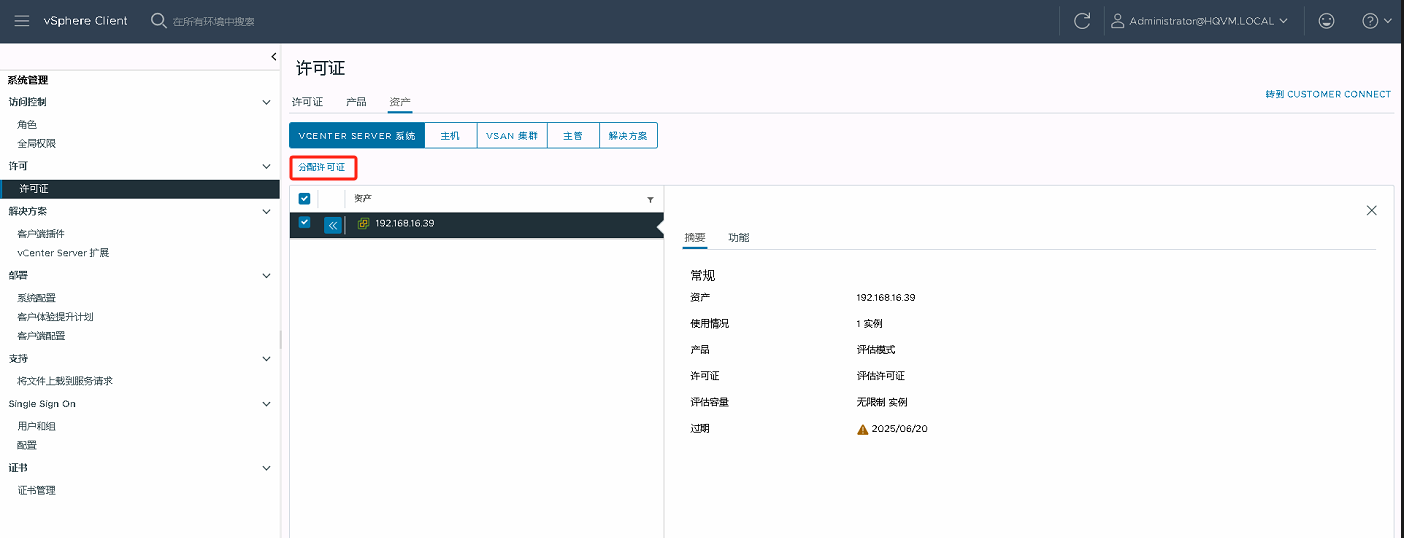Screen dimensions: 1404x538
Task: Open 全局权限 in the sidebar
Action: coord(36,143)
